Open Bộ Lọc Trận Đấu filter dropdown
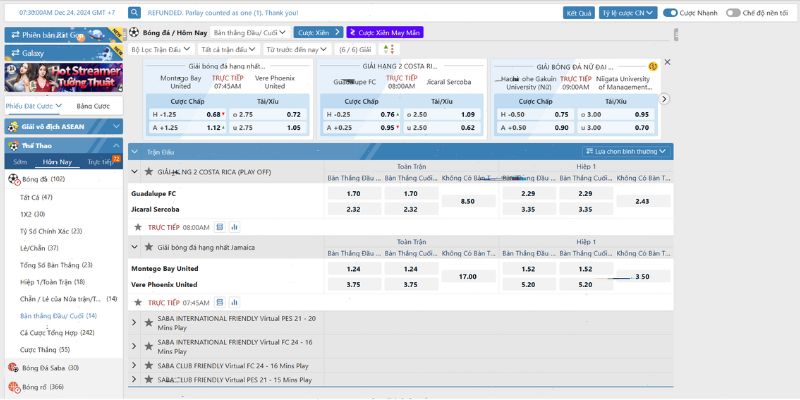The height and width of the screenshot is (400, 800). tap(161, 49)
